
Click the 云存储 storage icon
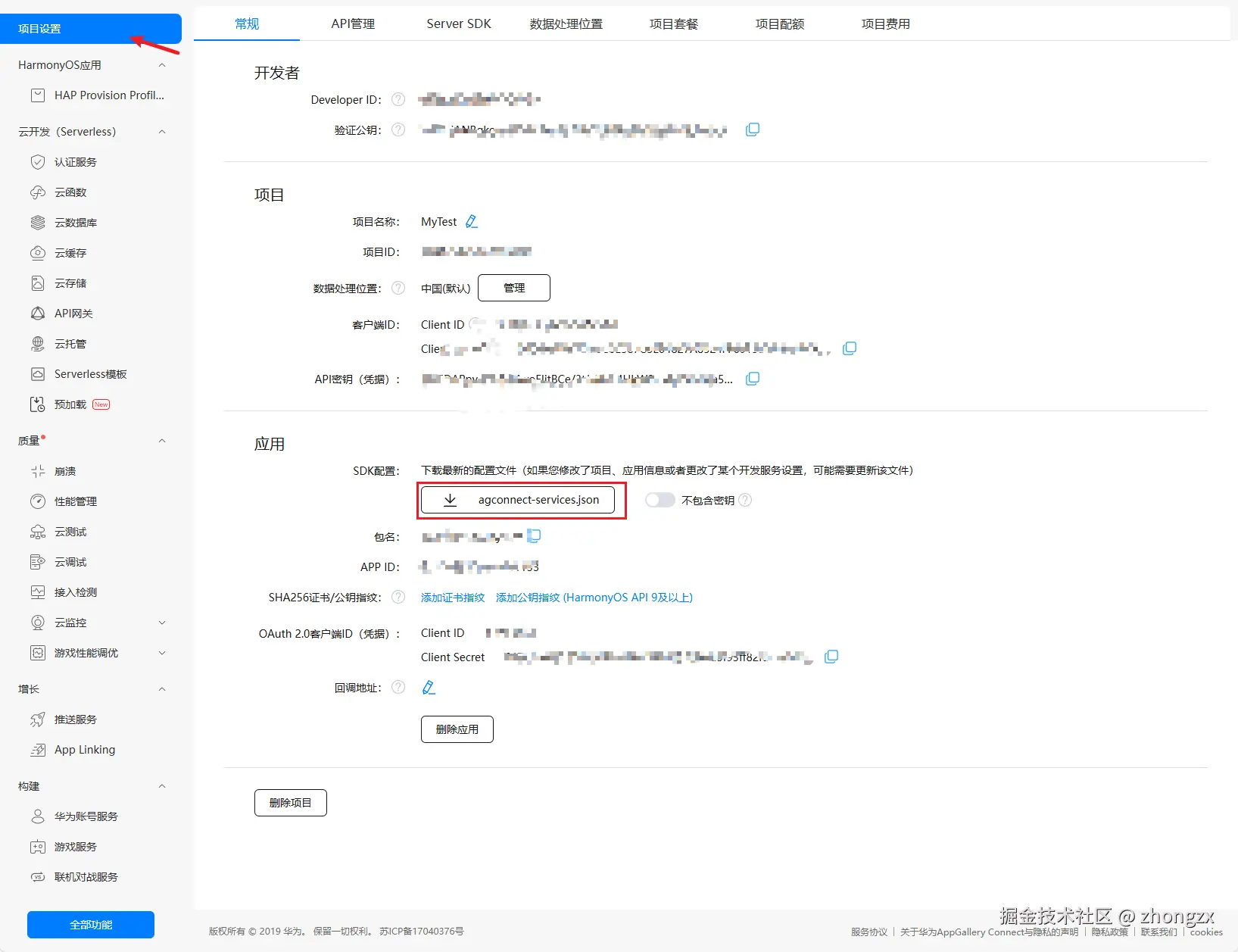point(38,283)
